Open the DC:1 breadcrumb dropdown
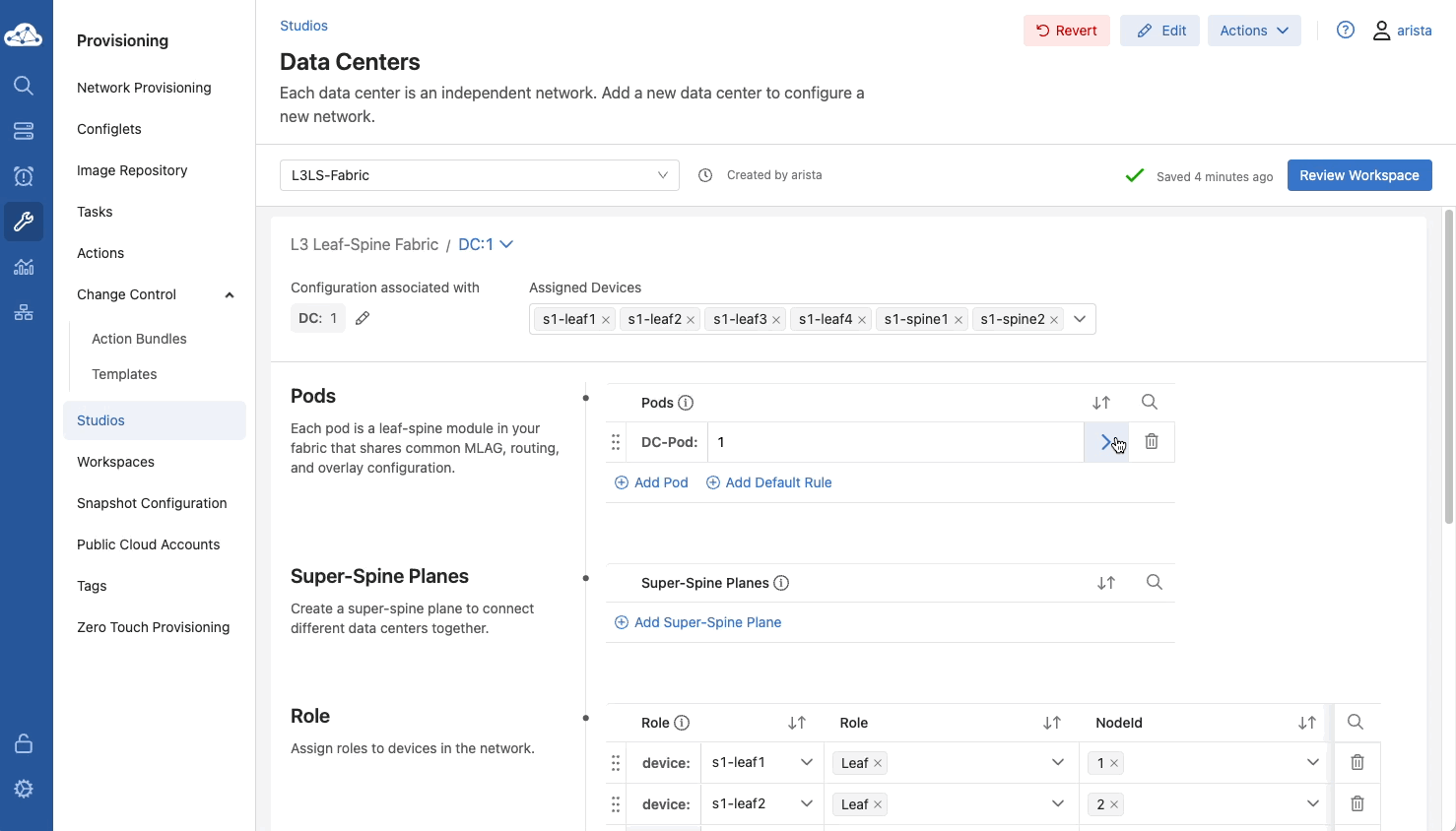Screen dimensions: 1456x831 (x=486, y=244)
